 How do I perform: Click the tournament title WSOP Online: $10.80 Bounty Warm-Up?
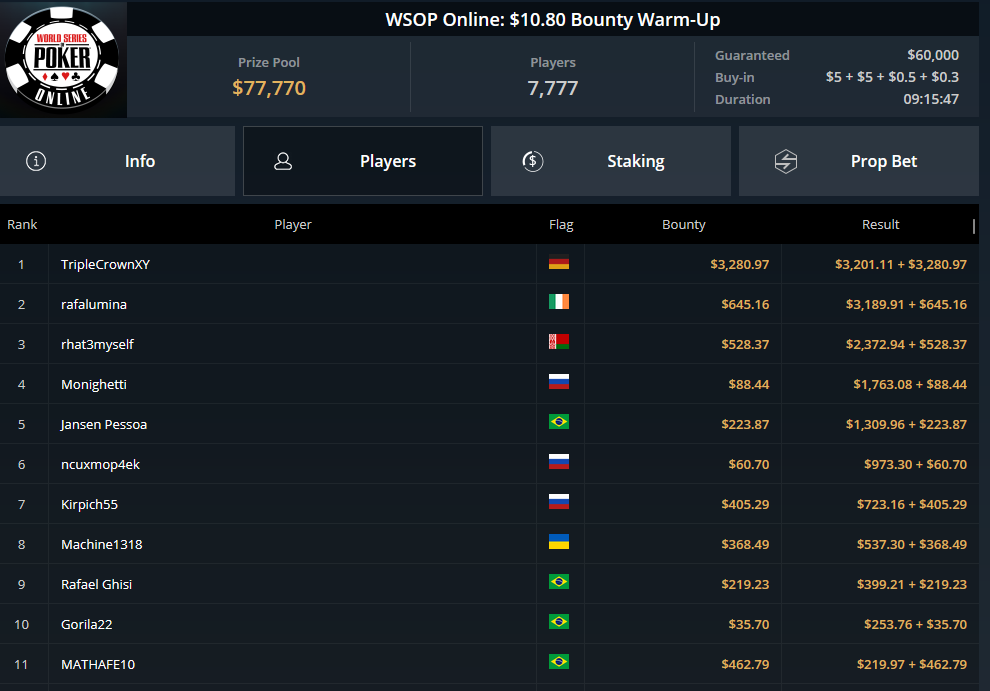pyautogui.click(x=553, y=20)
